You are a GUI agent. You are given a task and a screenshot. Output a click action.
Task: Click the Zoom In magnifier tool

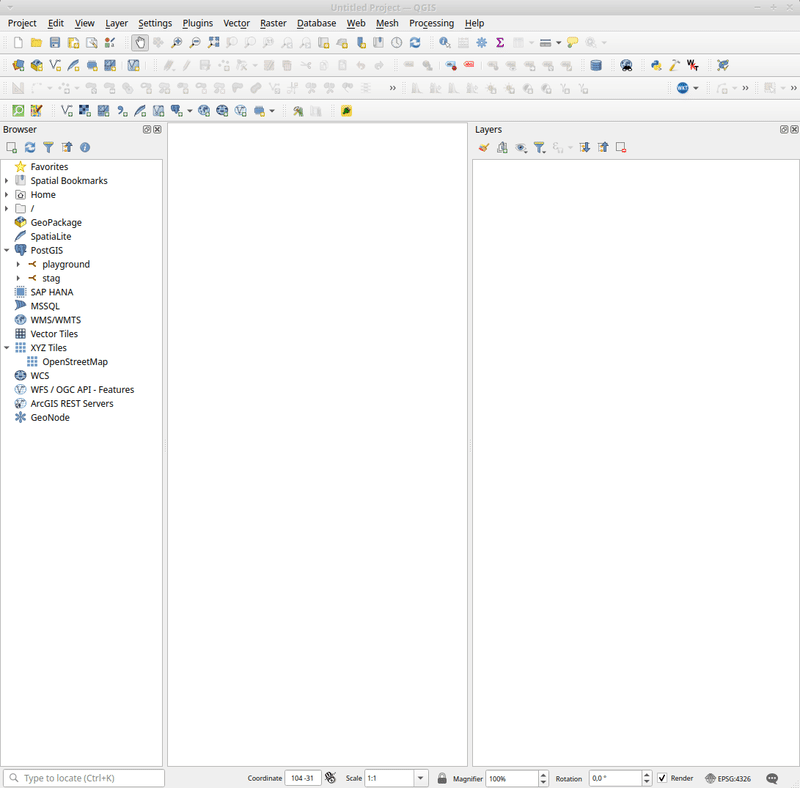177,43
